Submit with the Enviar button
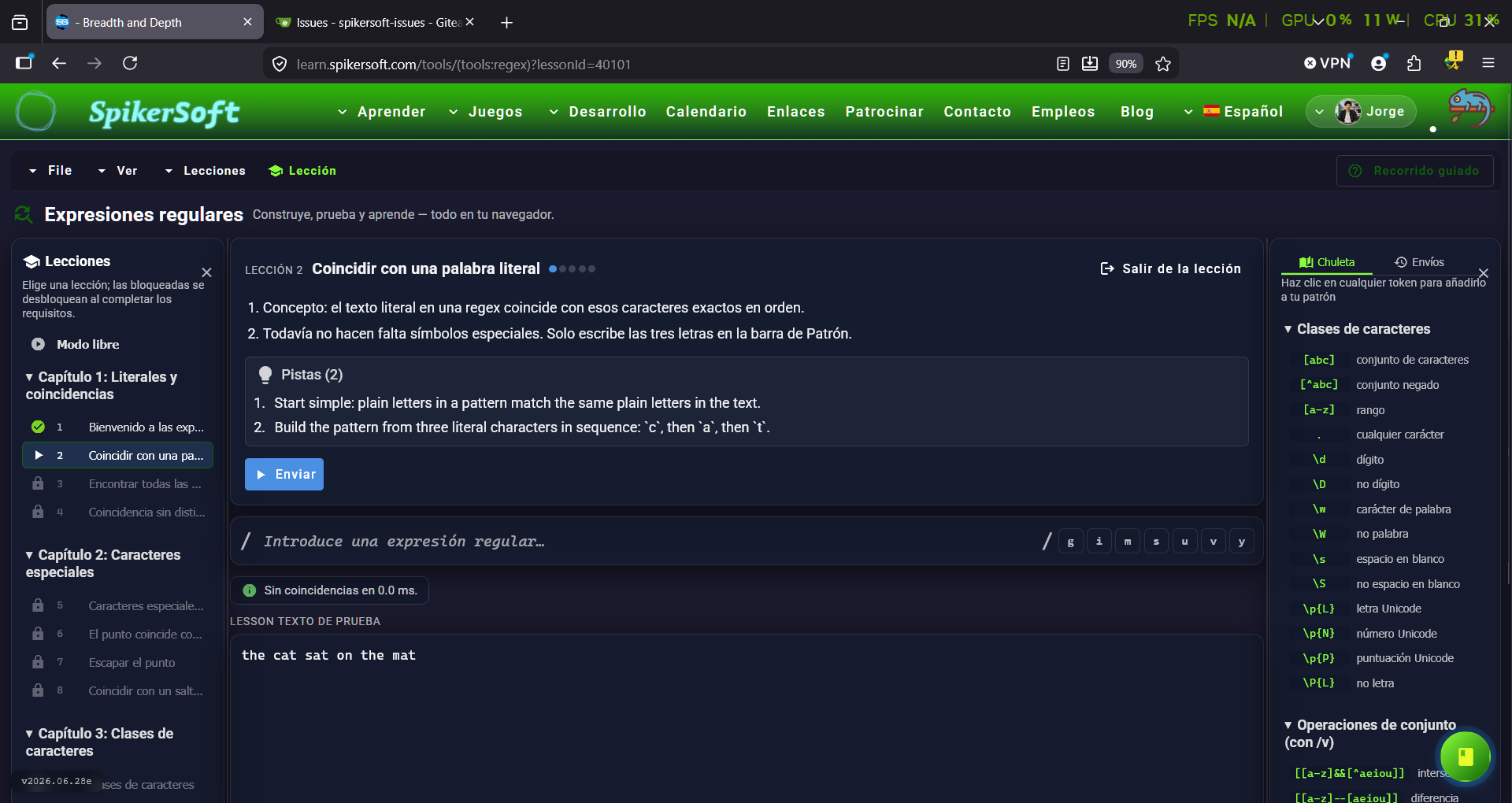This screenshot has height=803, width=1512. [284, 475]
